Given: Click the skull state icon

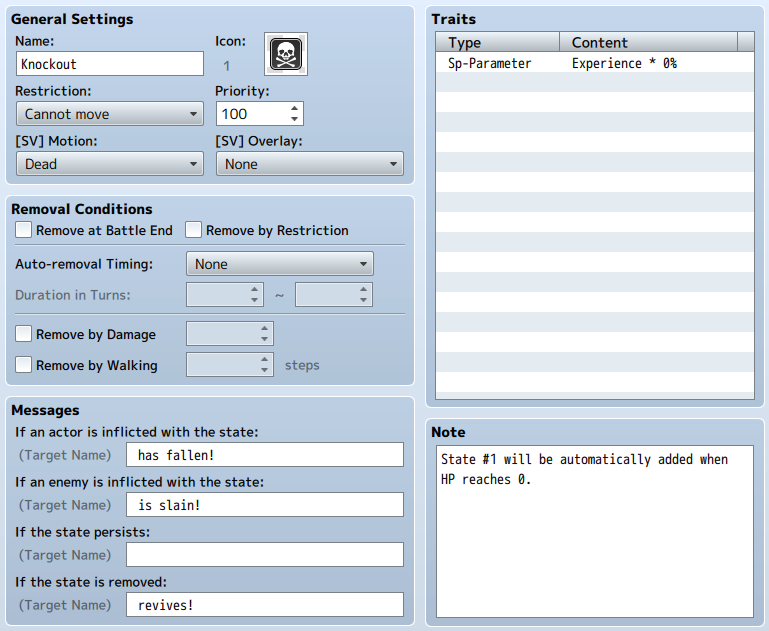Looking at the screenshot, I should point(286,54).
